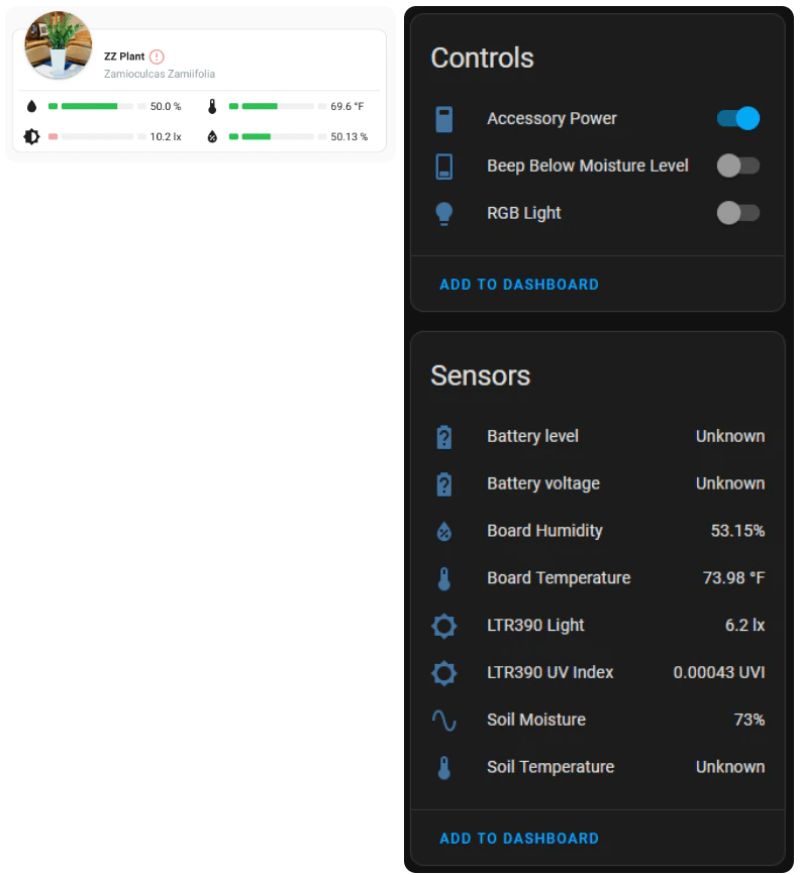Click the ZZ Plant warning alert icon
800x875 pixels.
[x=157, y=57]
